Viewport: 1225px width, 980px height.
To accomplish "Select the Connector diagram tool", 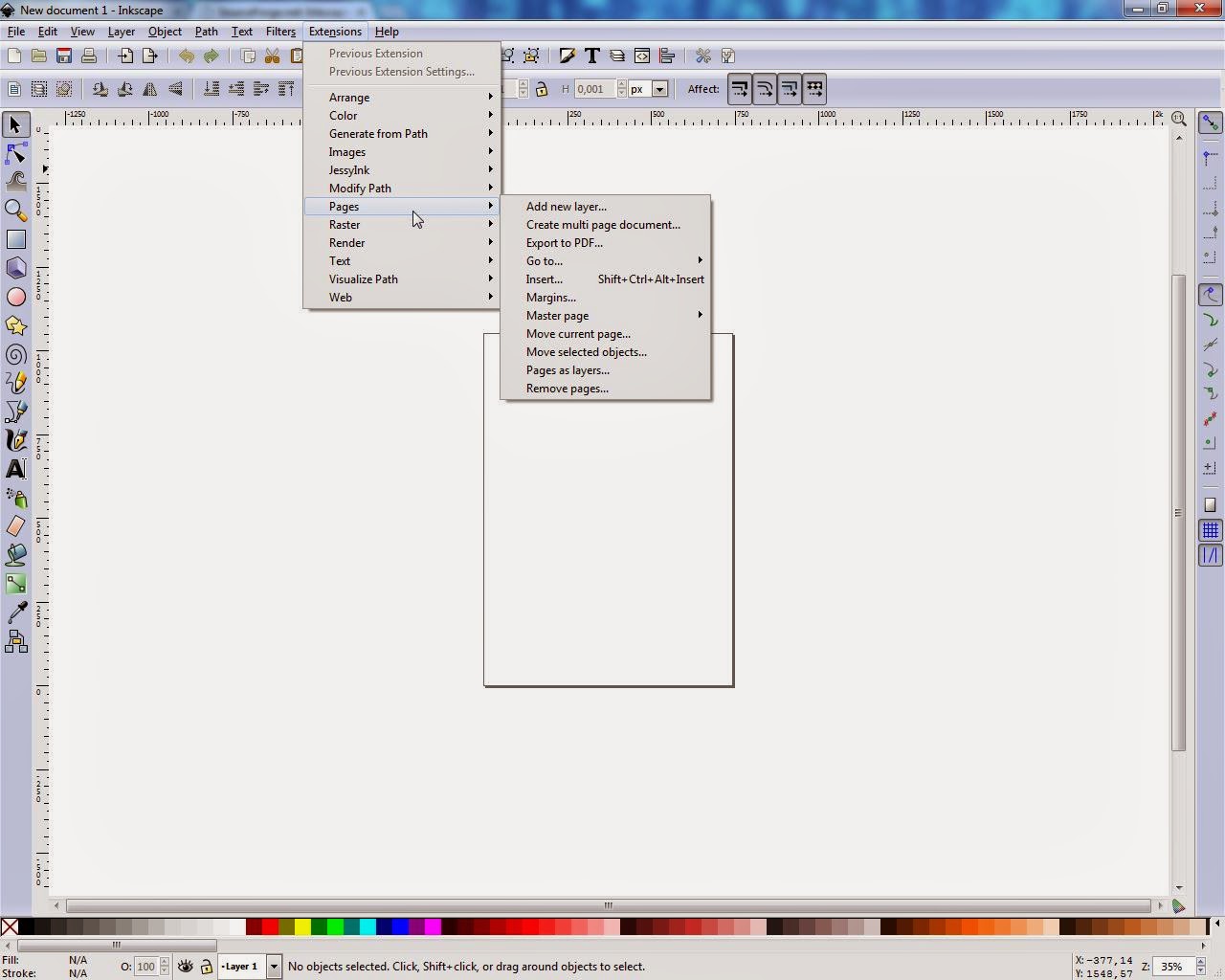I will [x=16, y=641].
